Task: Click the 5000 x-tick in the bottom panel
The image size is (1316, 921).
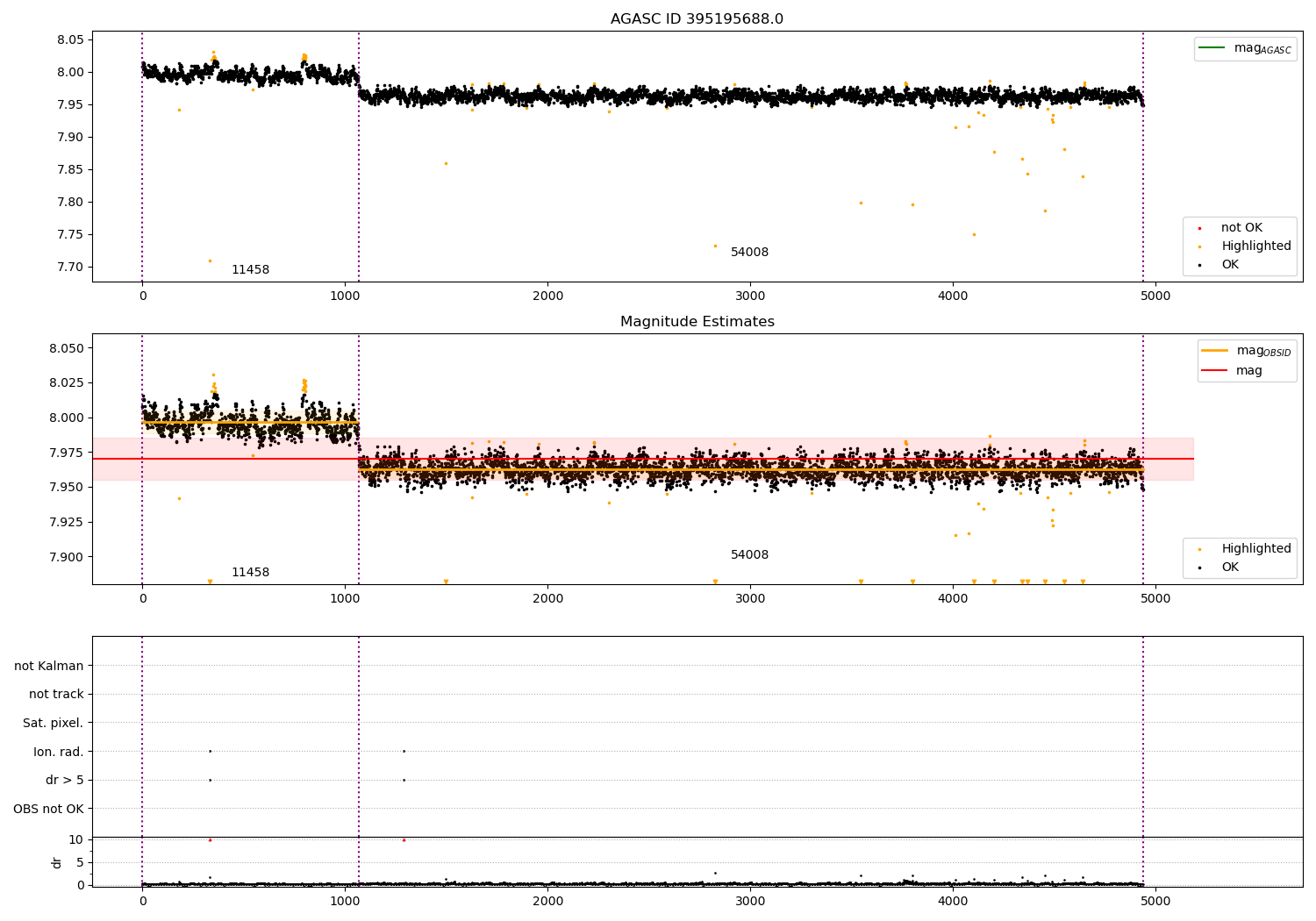Action: (x=1155, y=900)
